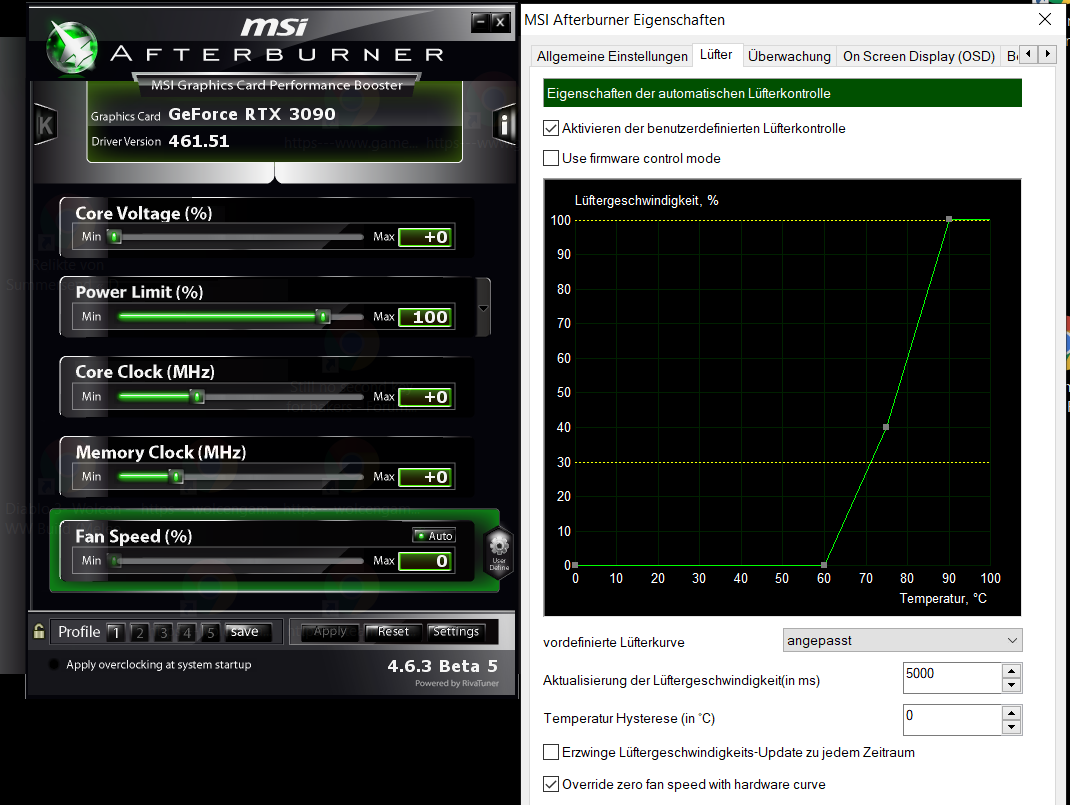Toggle 'Apply overclocking at system startup'

click(x=55, y=664)
